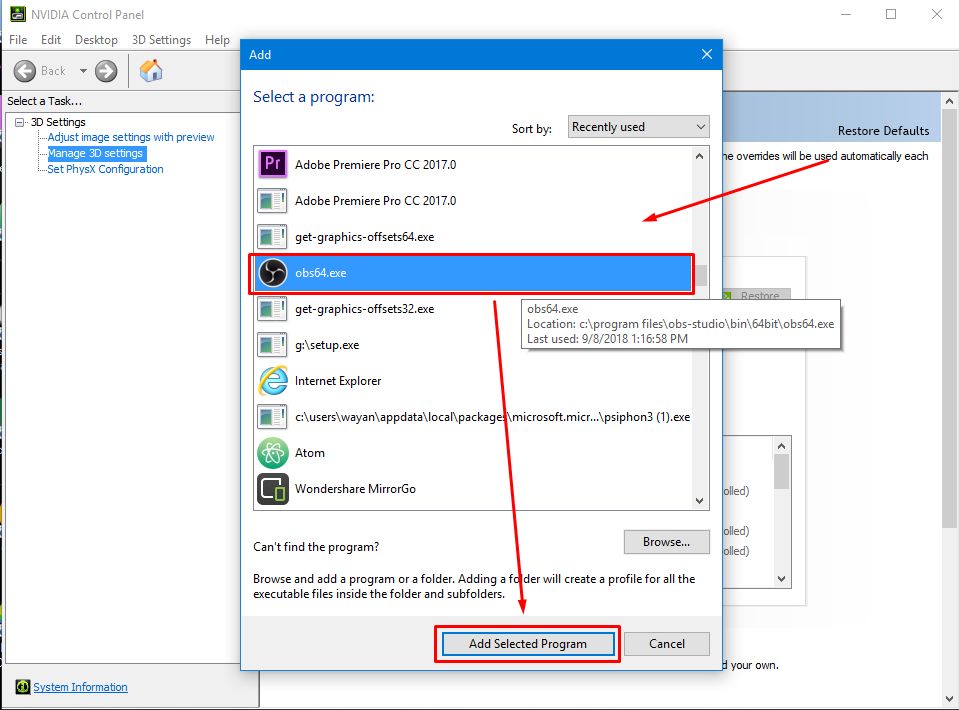The image size is (959, 710).
Task: Click the greyed Restore button behind dialog
Action: [757, 295]
